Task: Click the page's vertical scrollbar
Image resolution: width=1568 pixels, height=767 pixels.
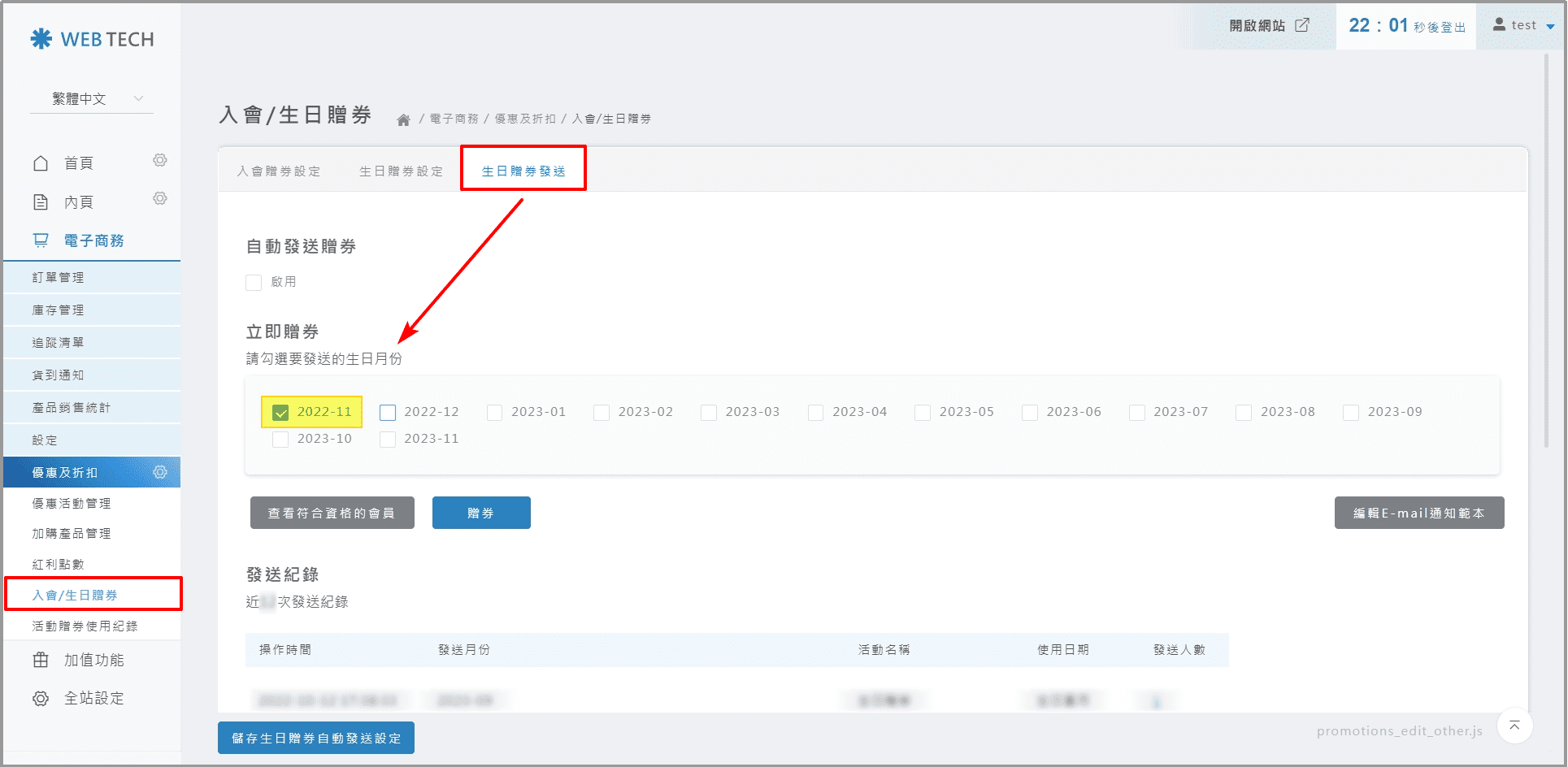Action: 1547,244
